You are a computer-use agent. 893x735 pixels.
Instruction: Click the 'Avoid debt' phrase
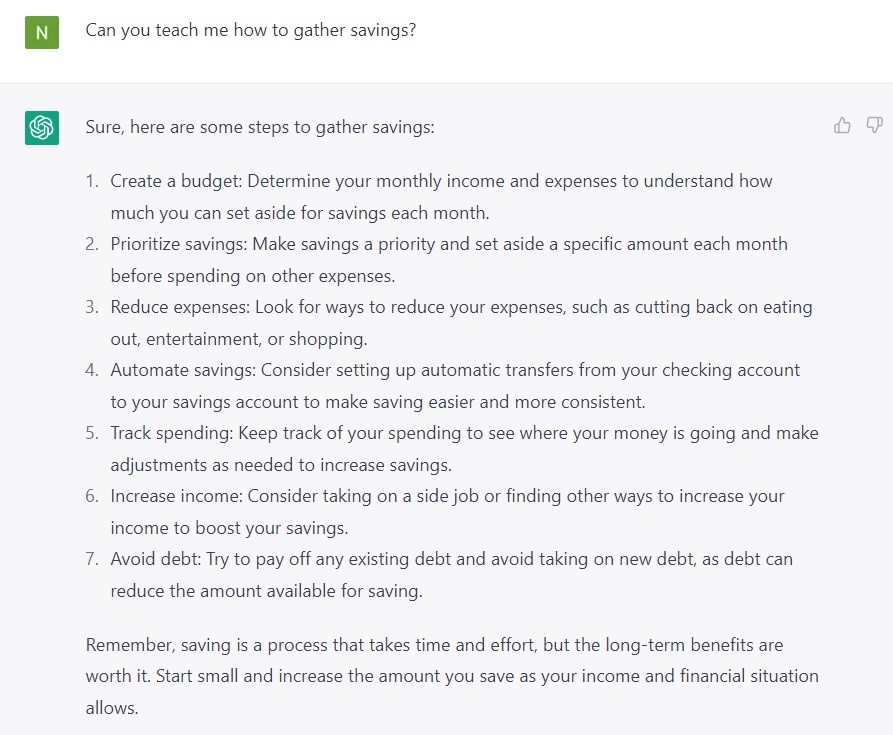155,559
